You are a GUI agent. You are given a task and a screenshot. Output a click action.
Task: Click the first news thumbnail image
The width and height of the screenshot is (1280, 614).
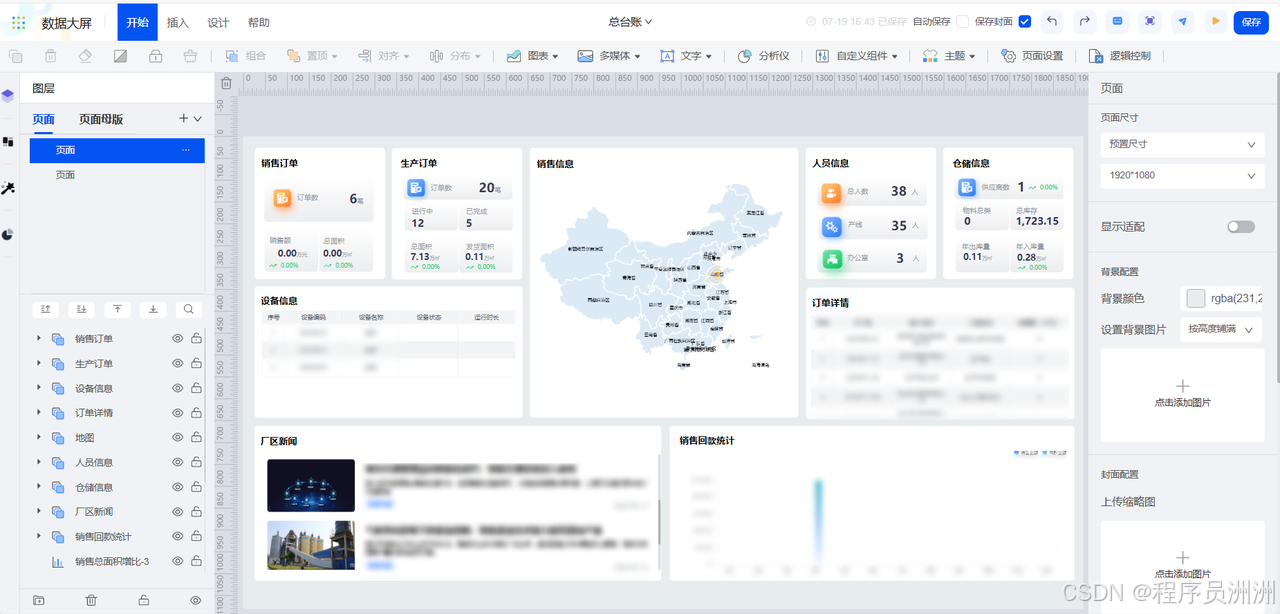311,485
